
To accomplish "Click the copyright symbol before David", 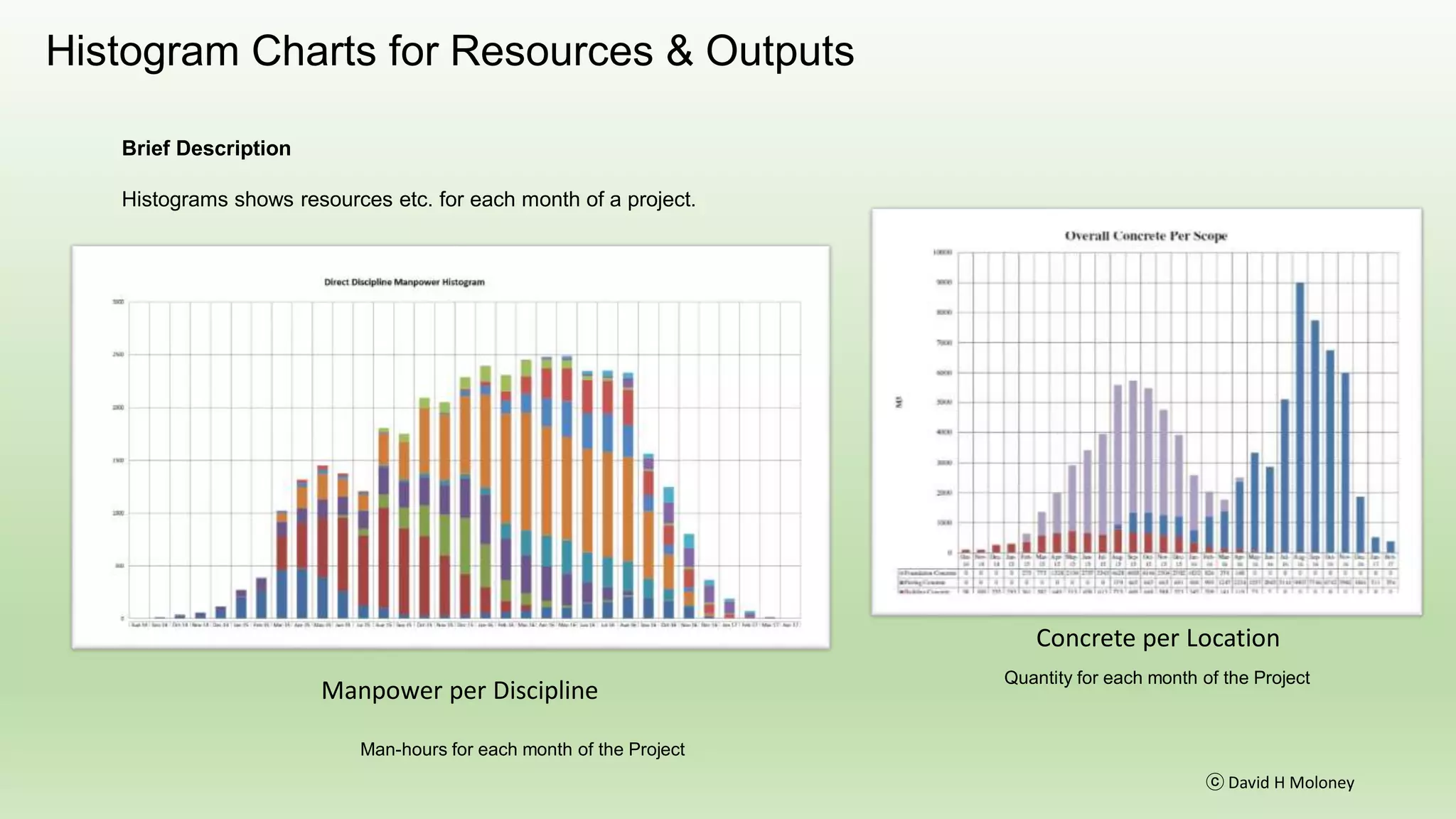I will (x=1214, y=783).
